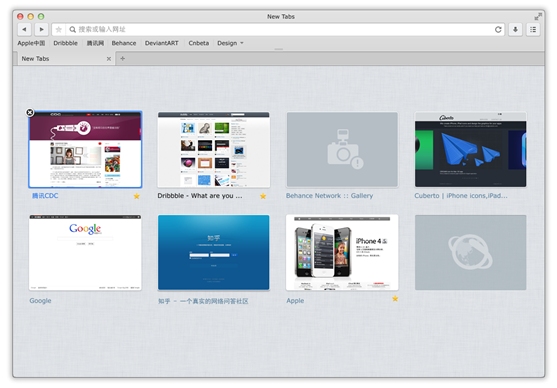Go forward with the right arrow button
This screenshot has width=557, height=388.
[x=42, y=29]
